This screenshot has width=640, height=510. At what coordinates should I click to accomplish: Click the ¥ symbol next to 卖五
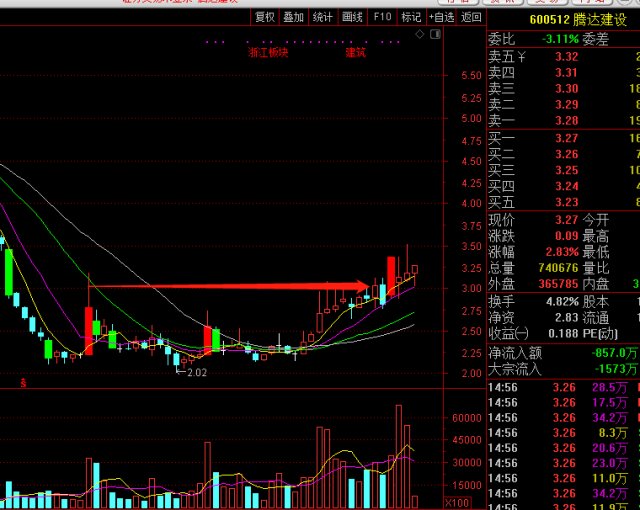click(521, 56)
